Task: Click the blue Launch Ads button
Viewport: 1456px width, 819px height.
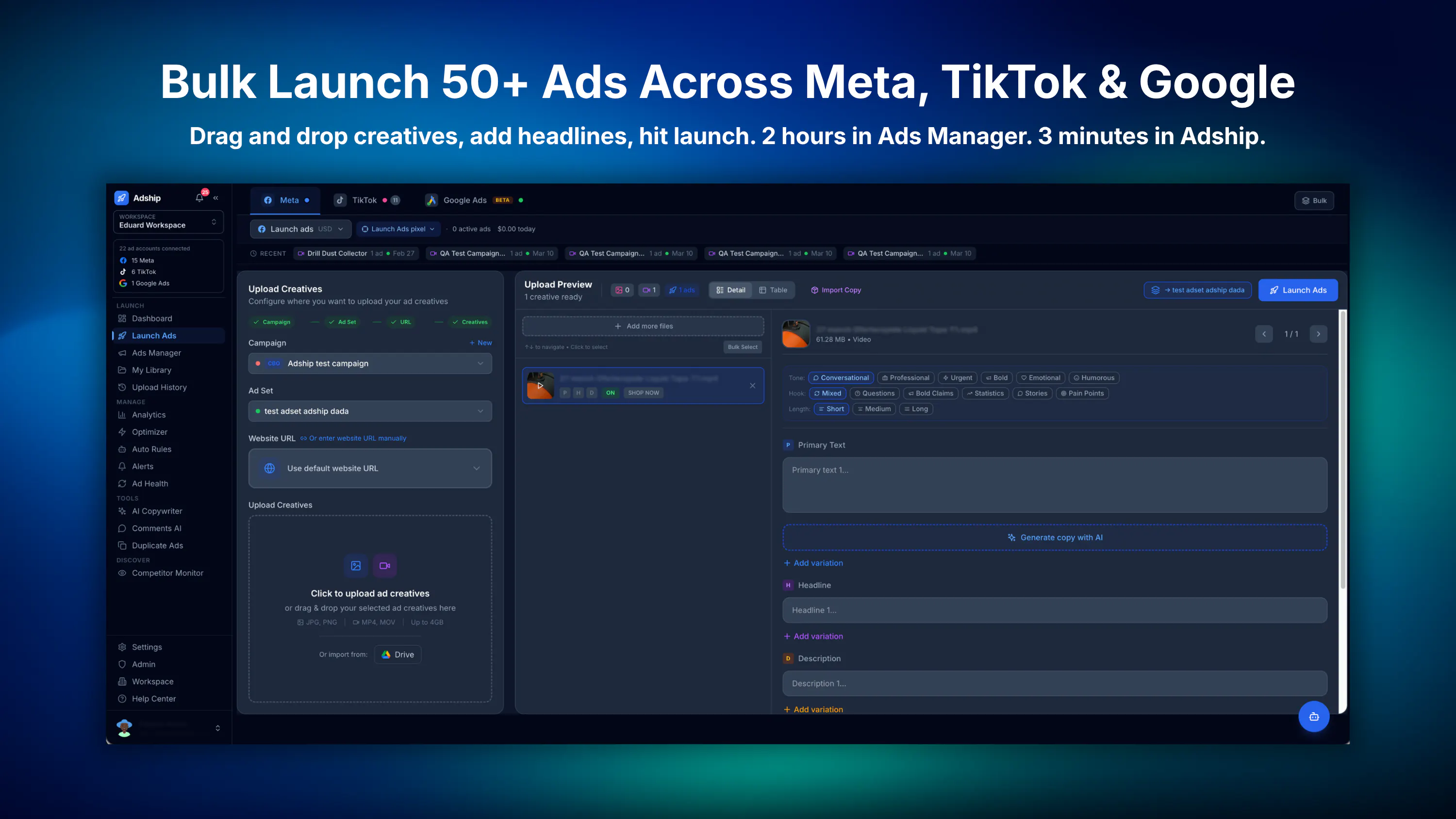Action: (1298, 290)
